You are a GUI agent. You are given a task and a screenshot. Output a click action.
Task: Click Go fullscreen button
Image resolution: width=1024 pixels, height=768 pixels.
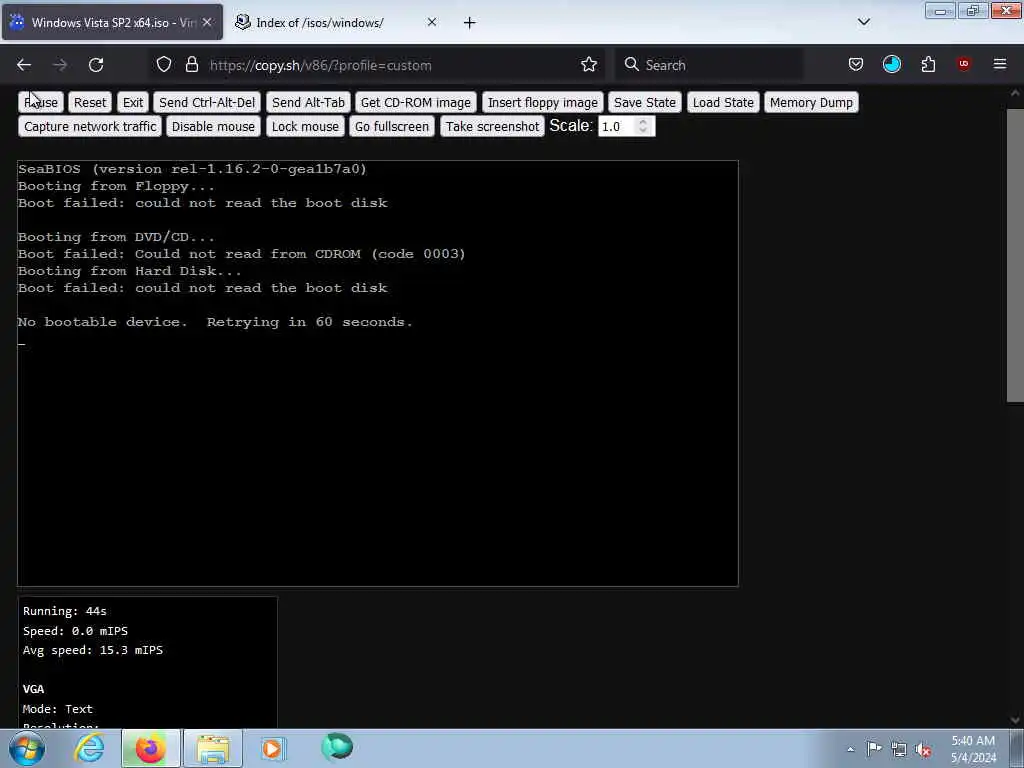click(392, 127)
